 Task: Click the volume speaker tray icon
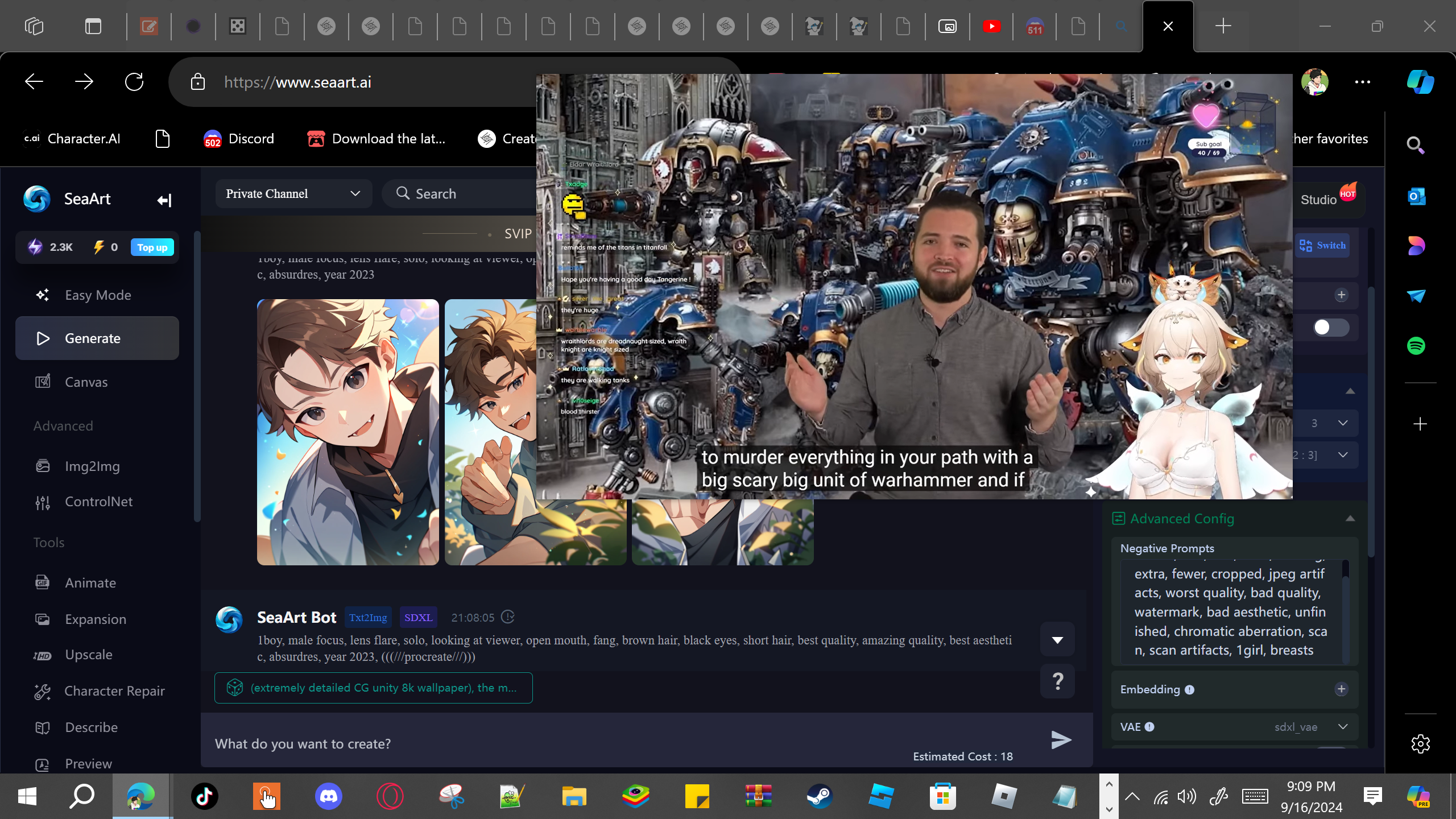pos(1187,796)
